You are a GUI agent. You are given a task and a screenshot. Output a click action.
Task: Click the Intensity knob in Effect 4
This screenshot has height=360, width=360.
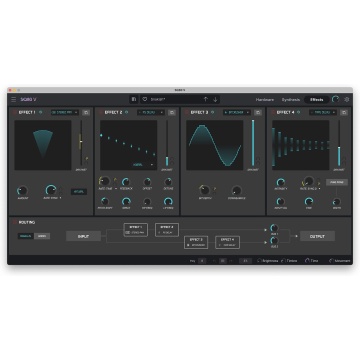pyautogui.click(x=281, y=182)
